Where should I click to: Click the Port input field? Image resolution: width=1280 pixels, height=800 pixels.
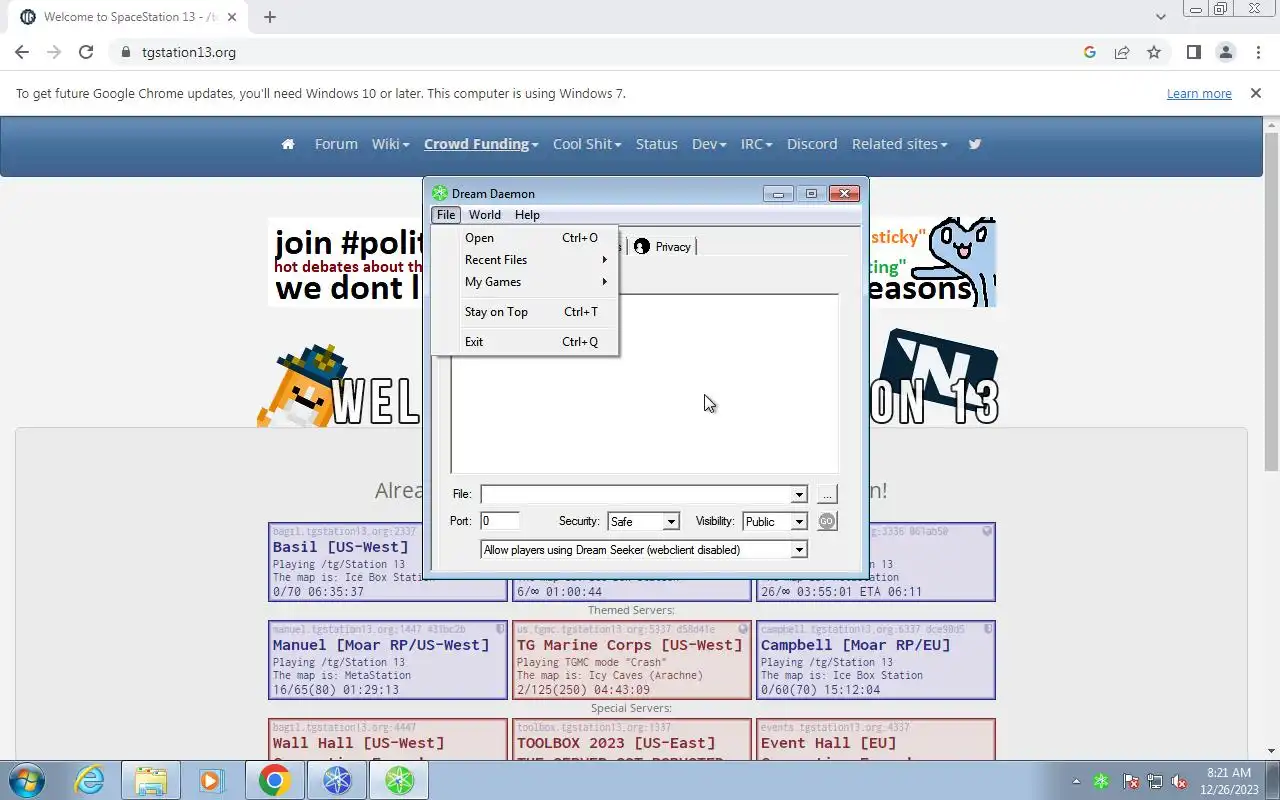coord(500,521)
